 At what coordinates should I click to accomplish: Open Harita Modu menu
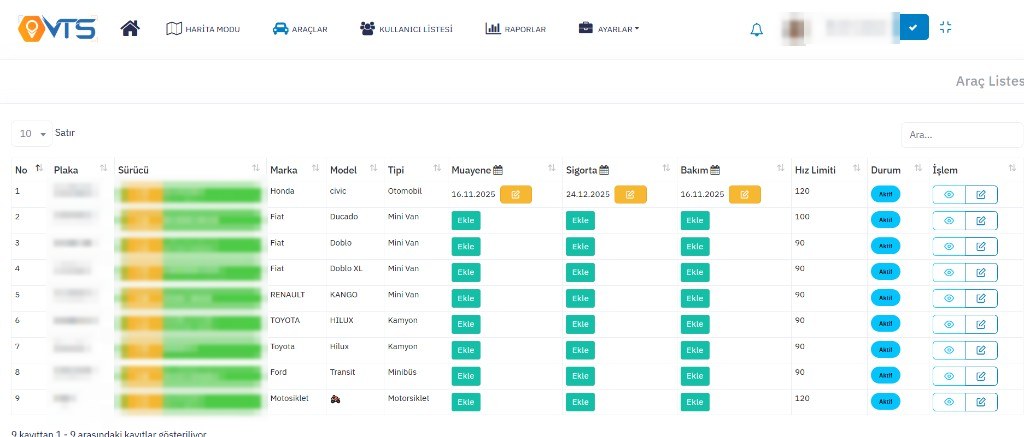[203, 29]
